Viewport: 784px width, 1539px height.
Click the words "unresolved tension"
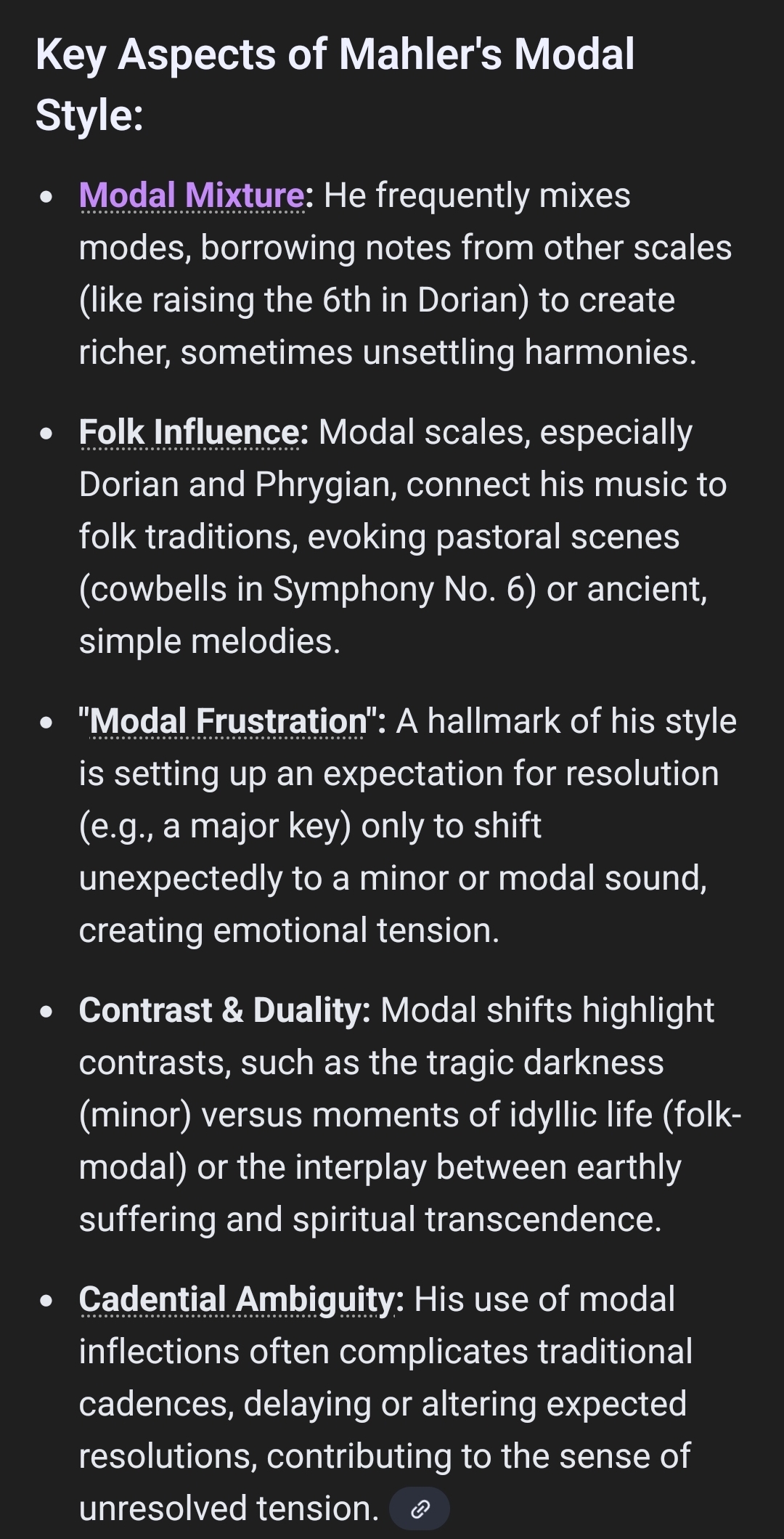tap(228, 1508)
